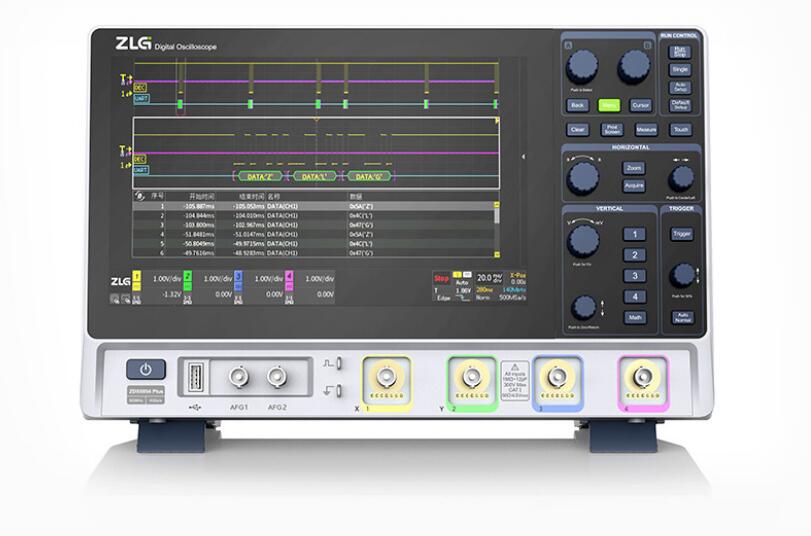Image resolution: width=811 pixels, height=536 pixels.
Task: Click the yellow channel 1 BNC input
Action: (386, 379)
